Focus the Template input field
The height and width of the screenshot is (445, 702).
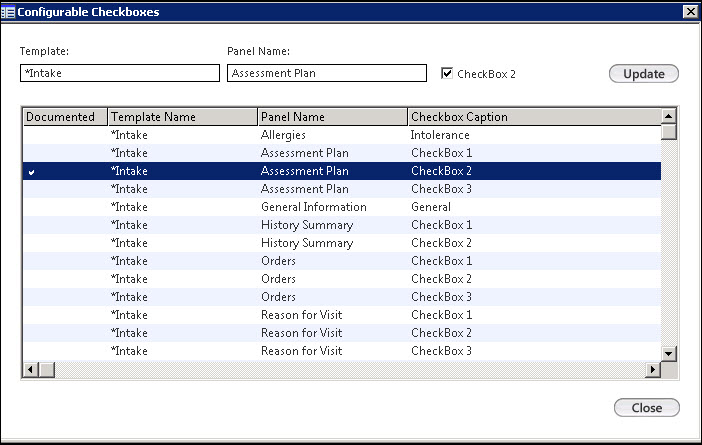(x=120, y=73)
